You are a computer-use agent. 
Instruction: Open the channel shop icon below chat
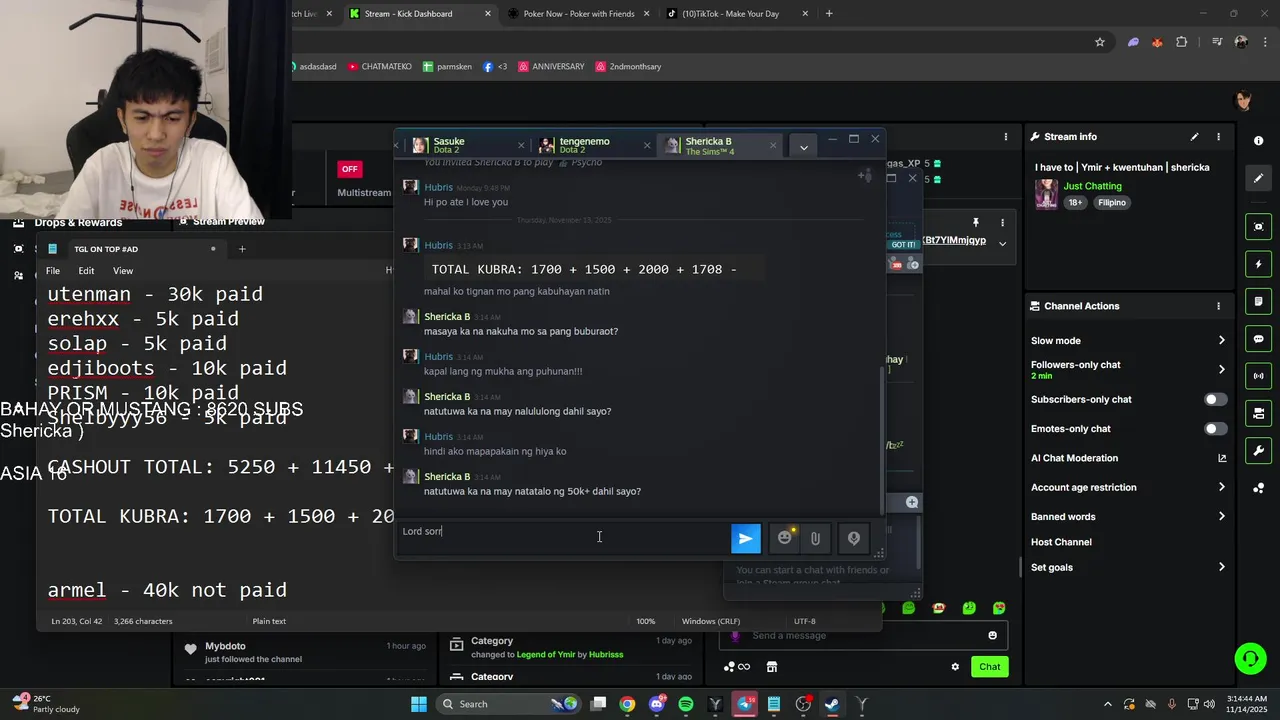tap(772, 667)
